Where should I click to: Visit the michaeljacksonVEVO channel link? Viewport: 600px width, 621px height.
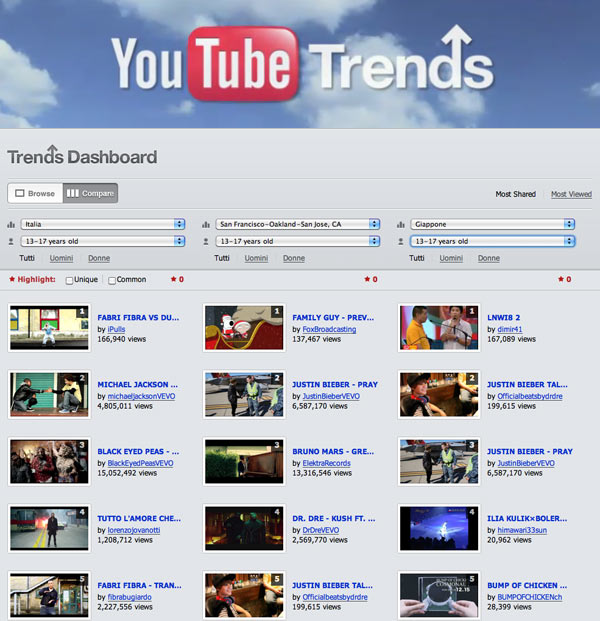[x=141, y=396]
